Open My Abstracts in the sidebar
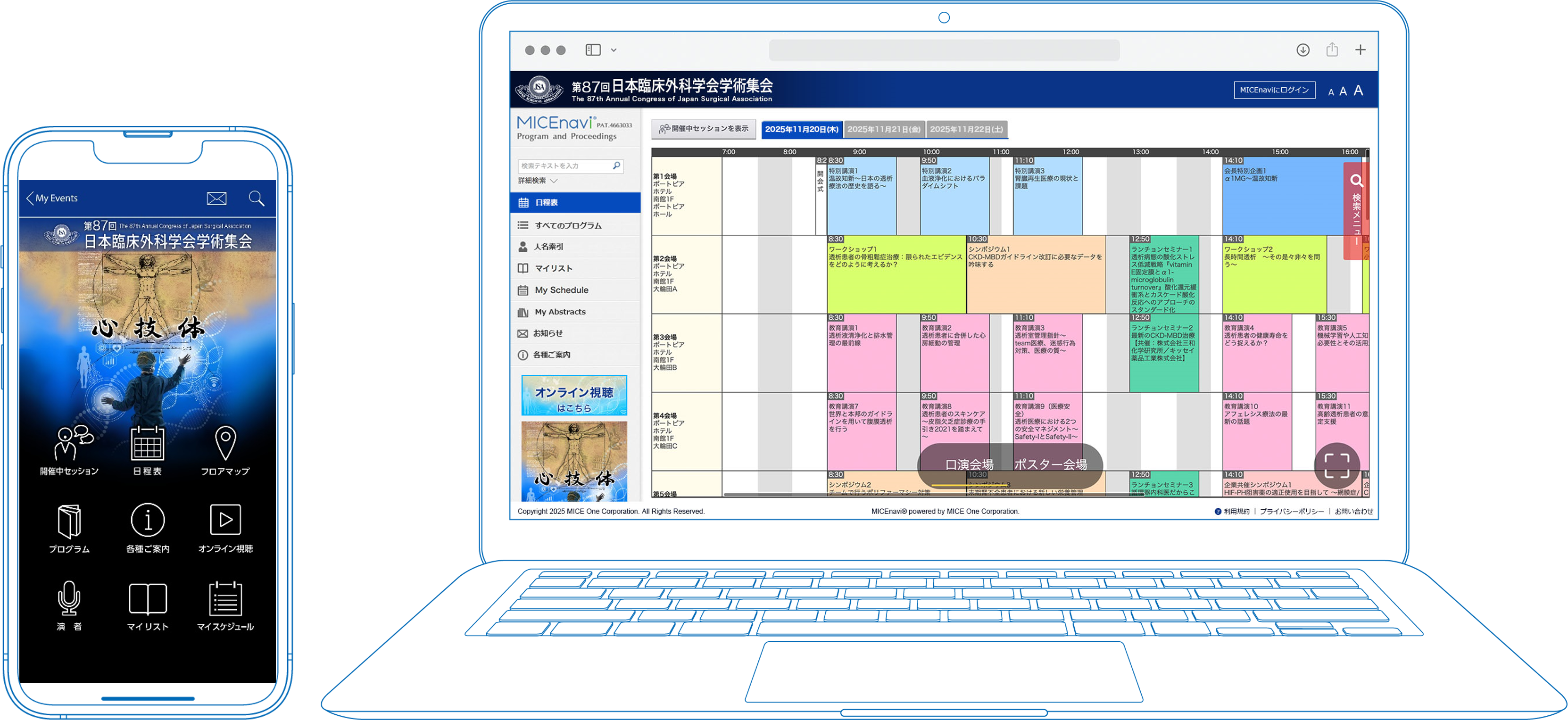Screen dimensions: 1568x720 point(559,311)
